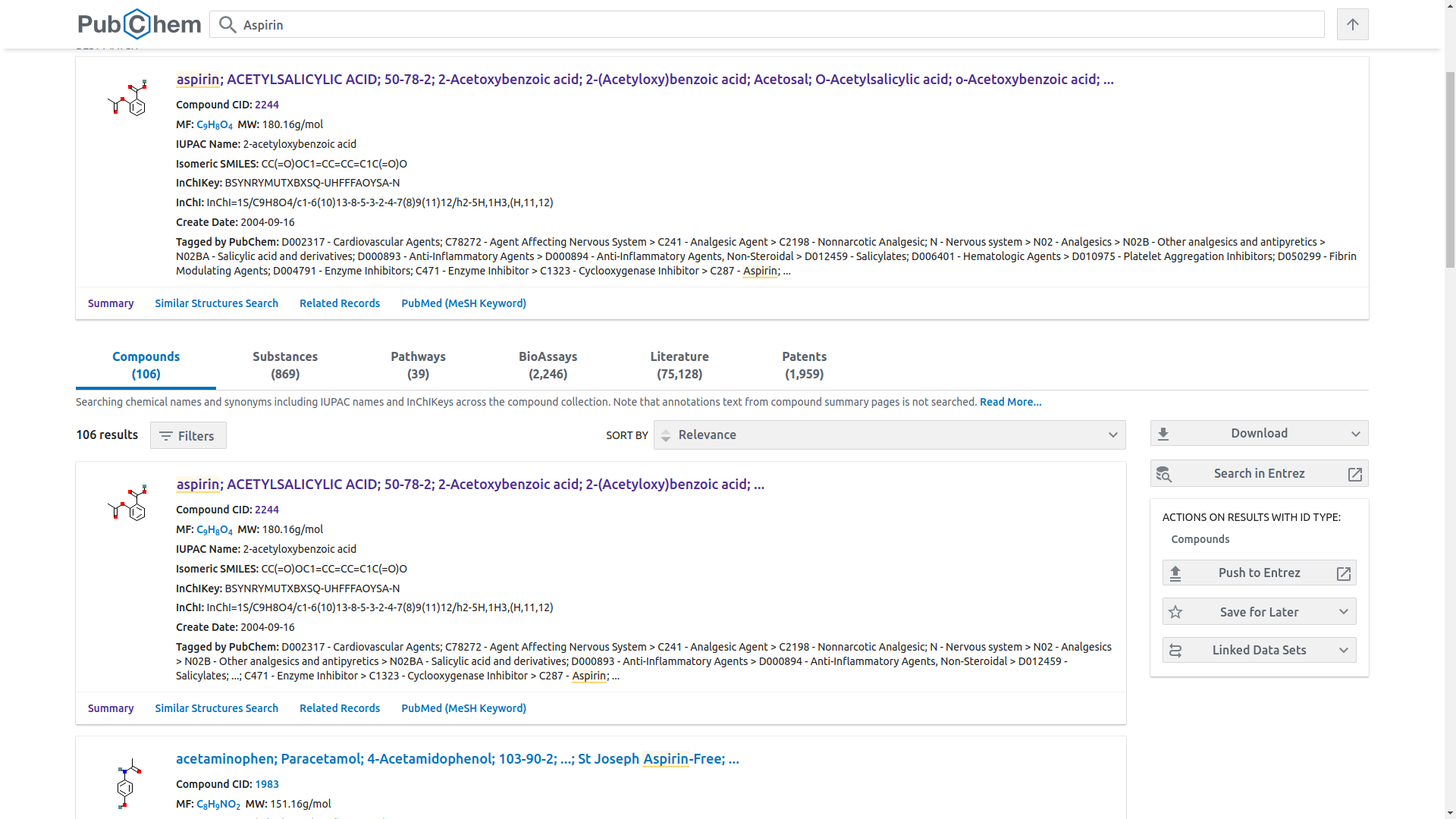Switch to the Substances tab
The height and width of the screenshot is (819, 1456).
click(284, 365)
